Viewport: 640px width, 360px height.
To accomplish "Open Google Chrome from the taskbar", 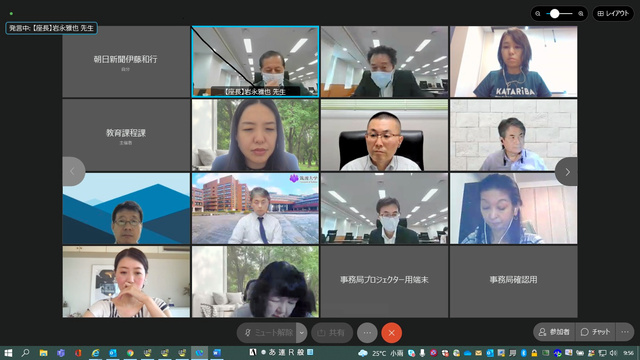I will 130,353.
